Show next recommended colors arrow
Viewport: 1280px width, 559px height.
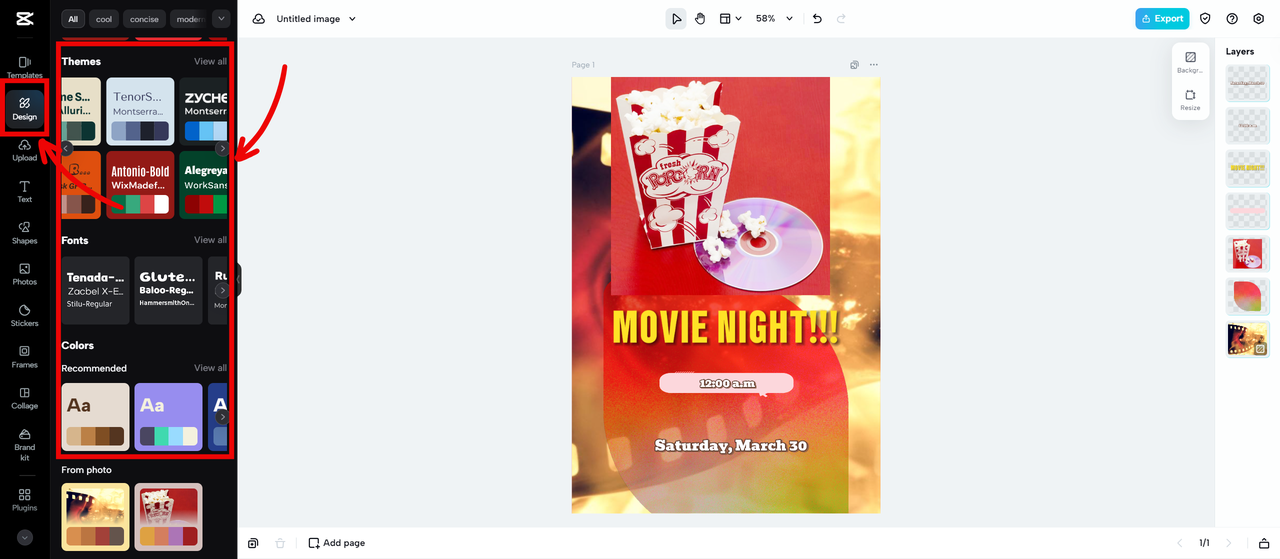tap(222, 417)
